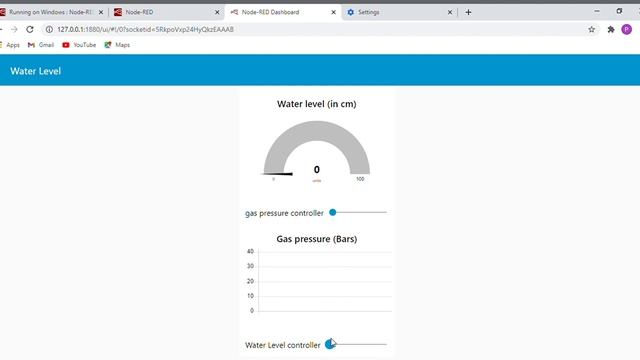Click the 'Water Level controller' label

[x=282, y=345]
